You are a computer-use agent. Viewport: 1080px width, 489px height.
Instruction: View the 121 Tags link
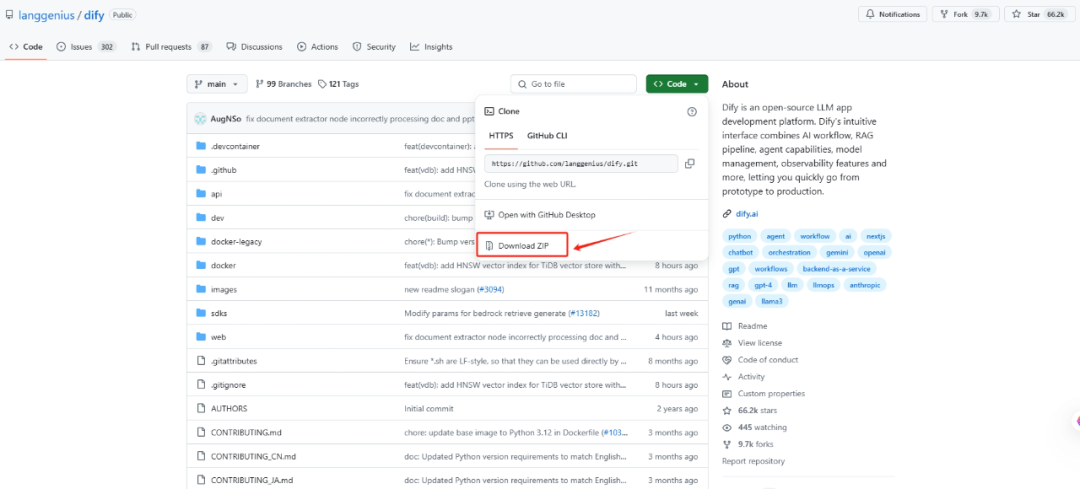click(338, 84)
